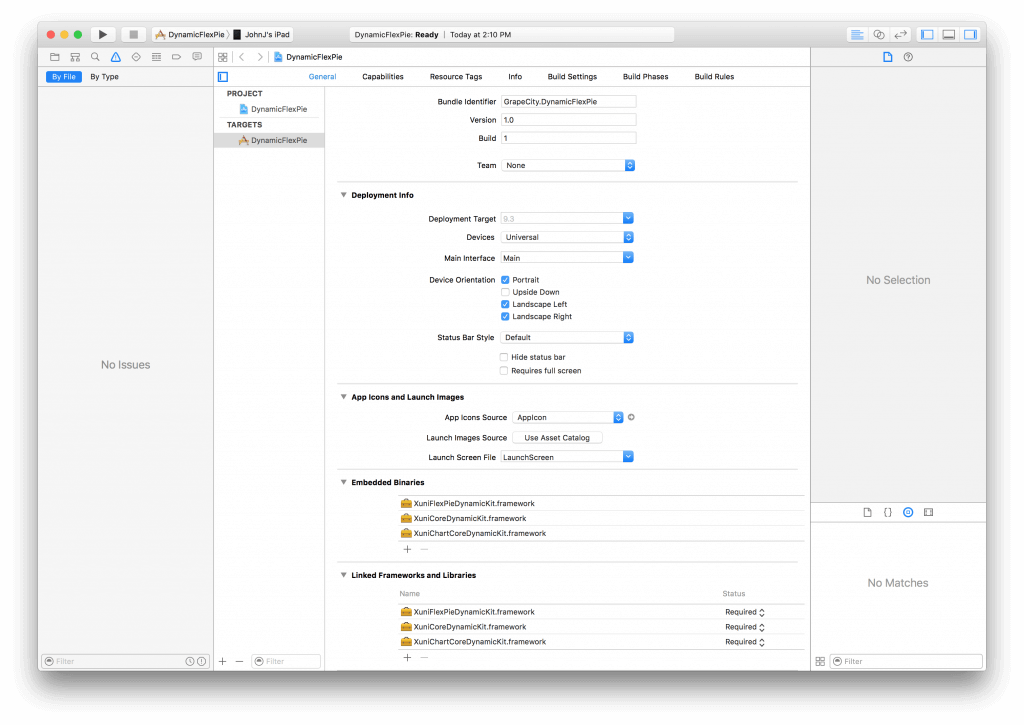Viewport: 1024px width, 725px height.
Task: Show the File inspector
Action: tap(888, 57)
